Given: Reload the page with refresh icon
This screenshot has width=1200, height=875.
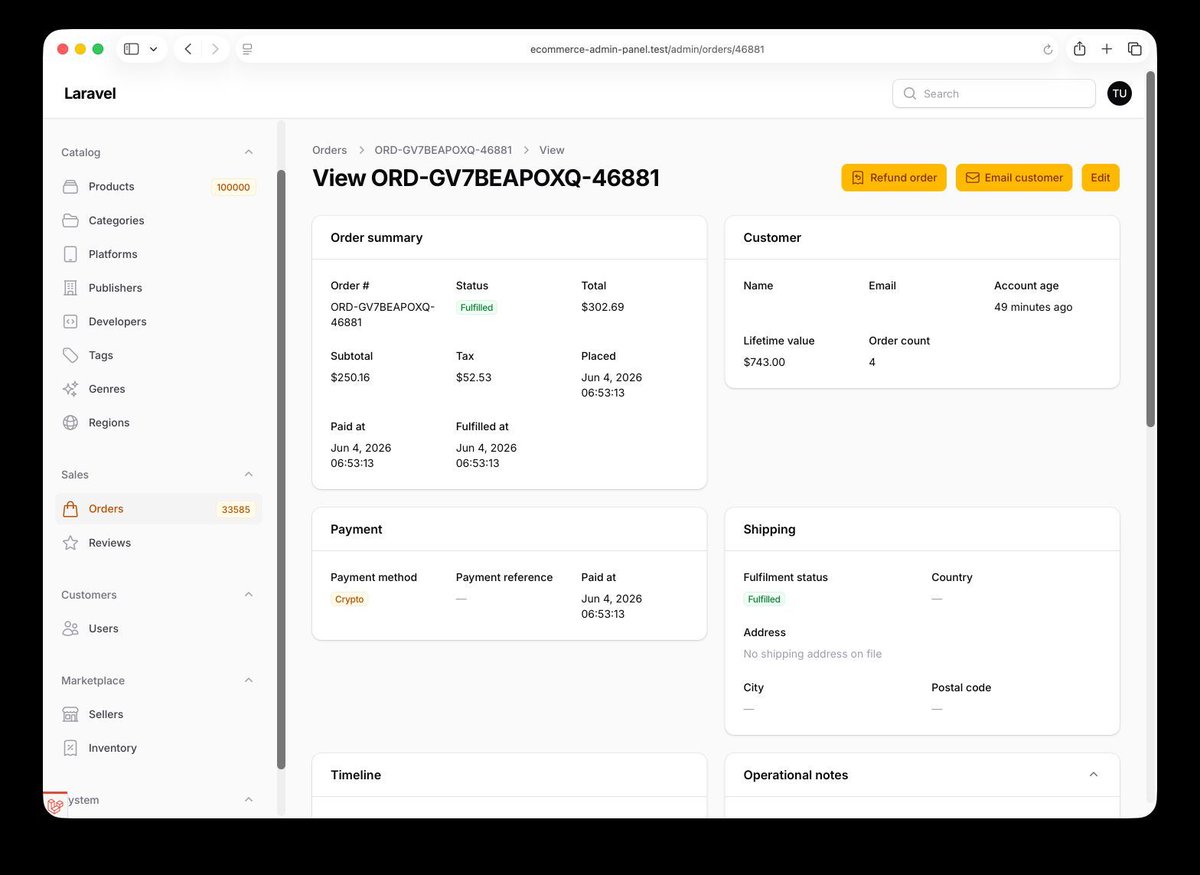Looking at the screenshot, I should (x=1048, y=49).
